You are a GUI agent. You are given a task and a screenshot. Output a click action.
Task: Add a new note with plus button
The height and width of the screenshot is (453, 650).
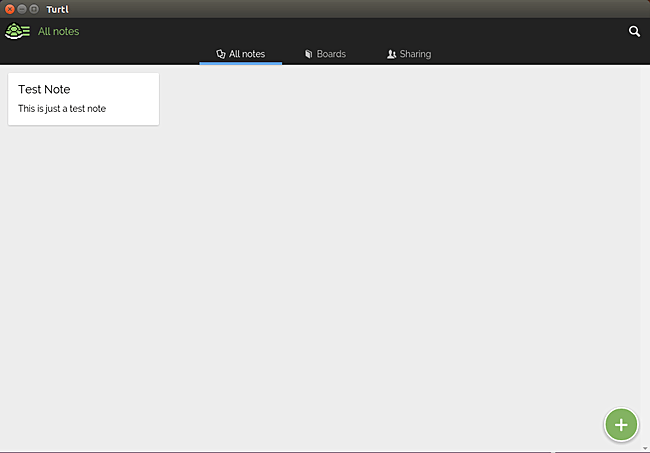click(x=621, y=425)
